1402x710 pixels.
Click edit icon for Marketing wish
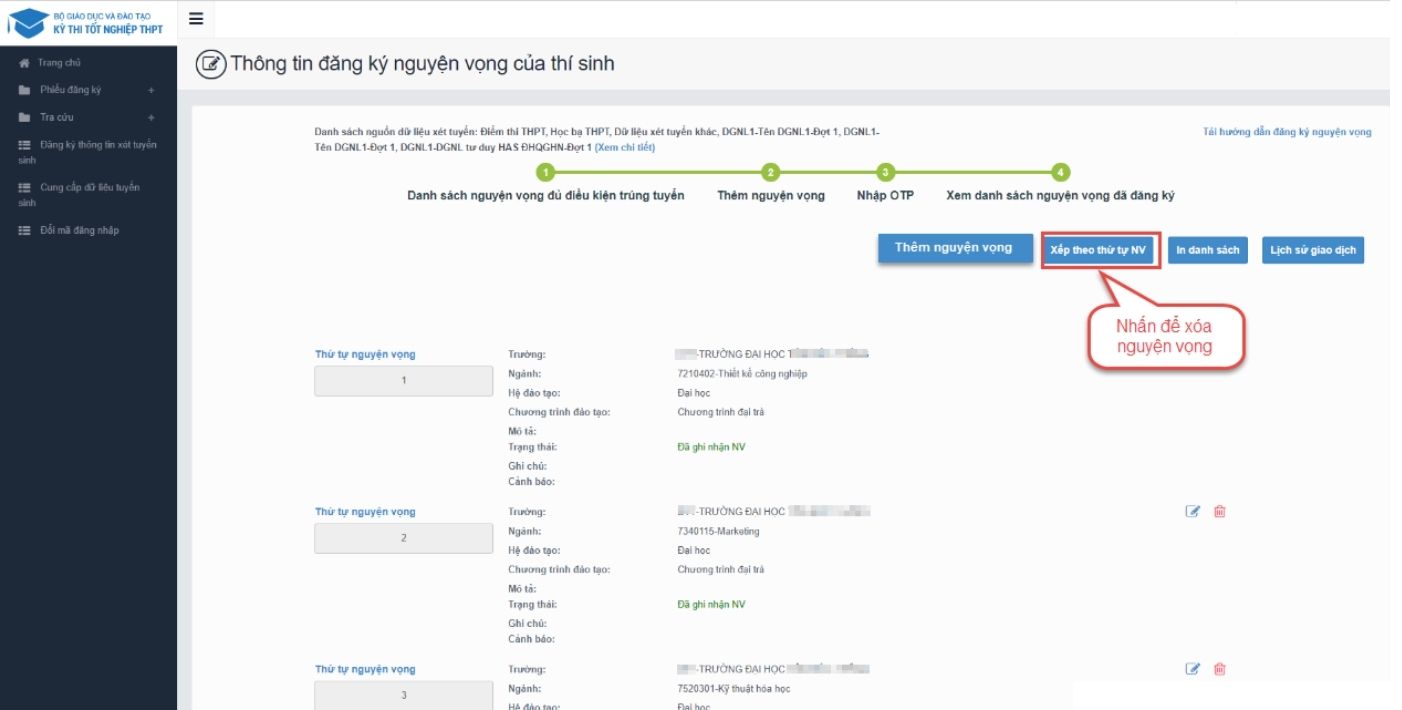coord(1192,511)
